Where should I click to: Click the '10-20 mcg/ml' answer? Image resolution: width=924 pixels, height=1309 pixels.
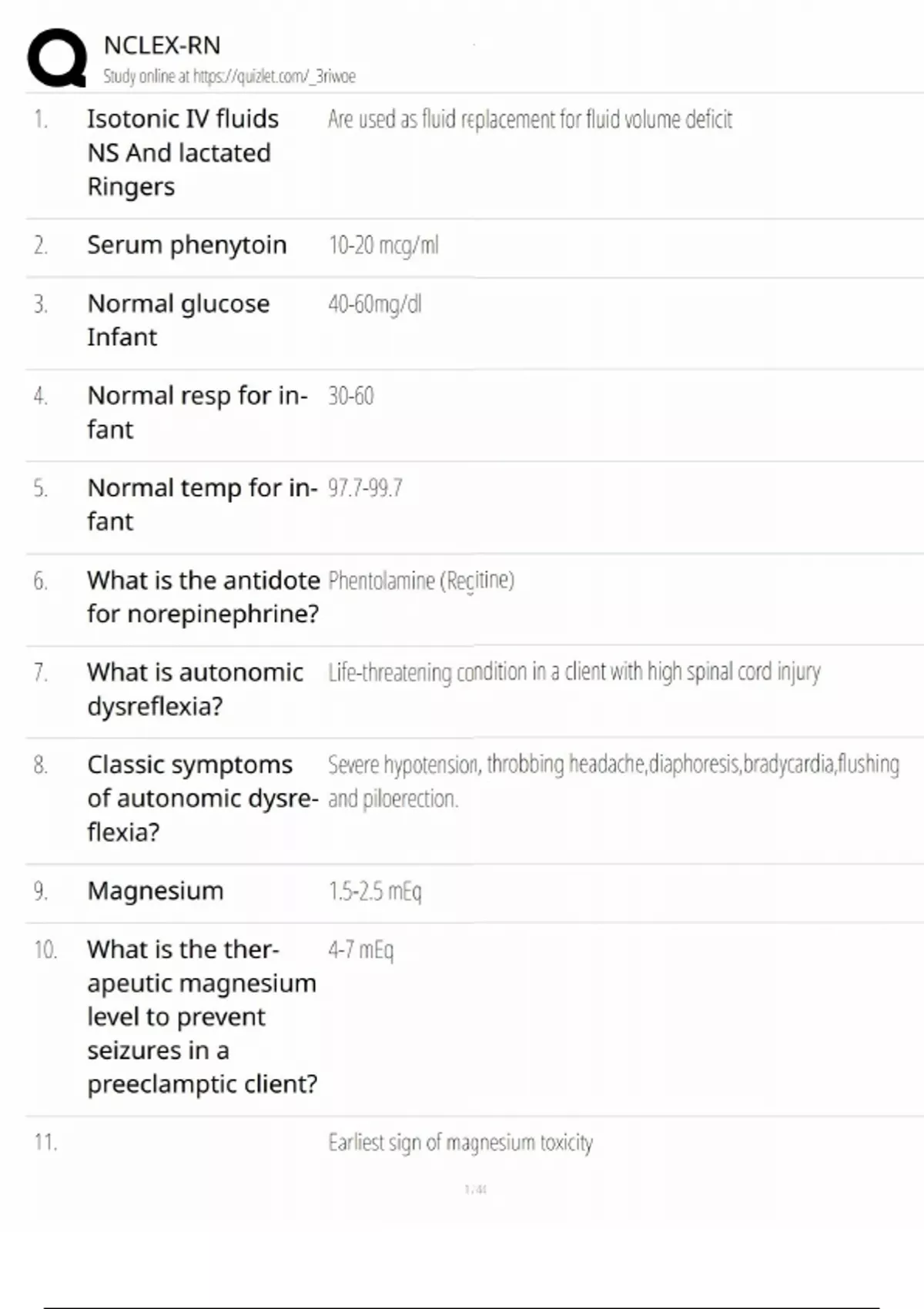tap(383, 245)
